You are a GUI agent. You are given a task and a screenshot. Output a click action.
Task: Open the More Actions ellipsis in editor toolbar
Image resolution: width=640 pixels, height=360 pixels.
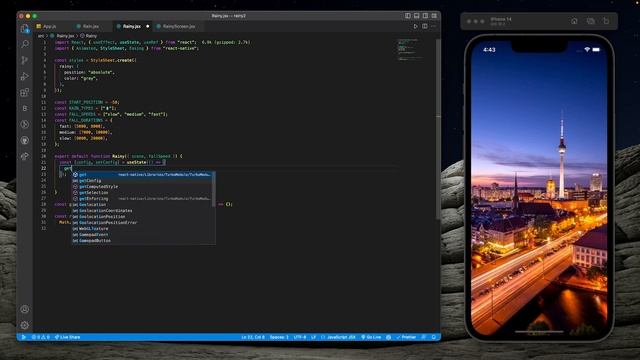coord(433,26)
